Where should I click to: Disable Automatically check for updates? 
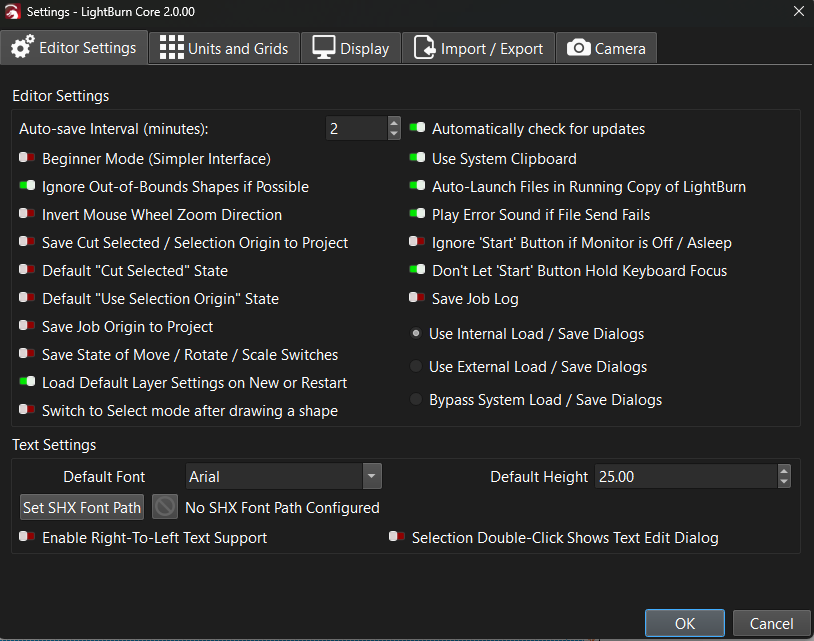click(417, 129)
